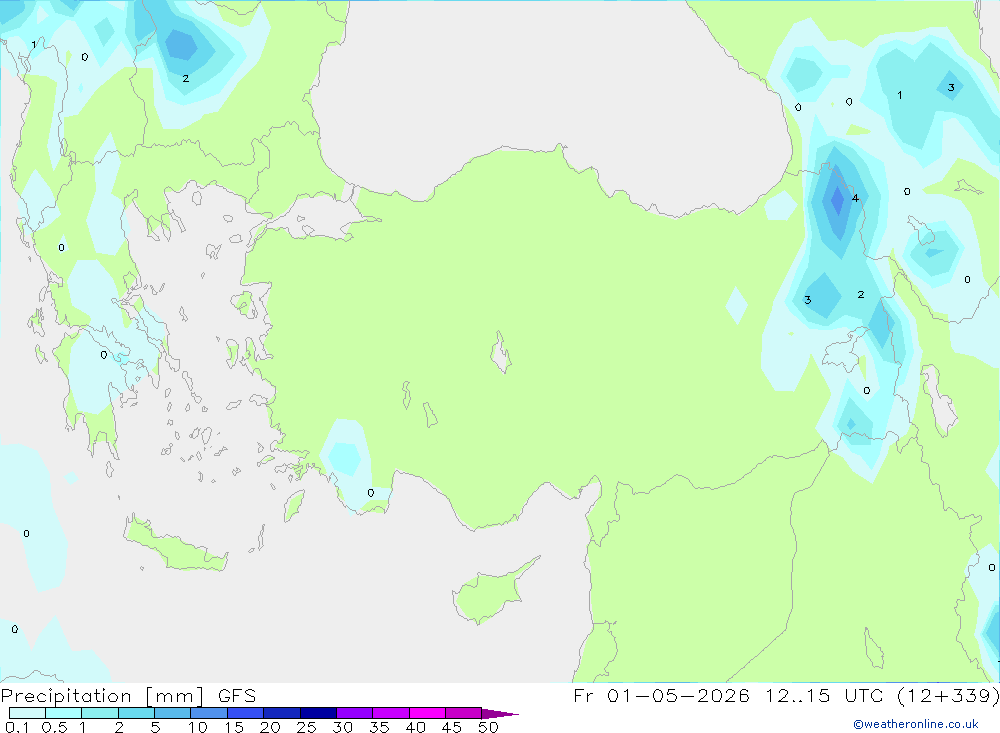Select the '15' legend scale label

coord(234,727)
